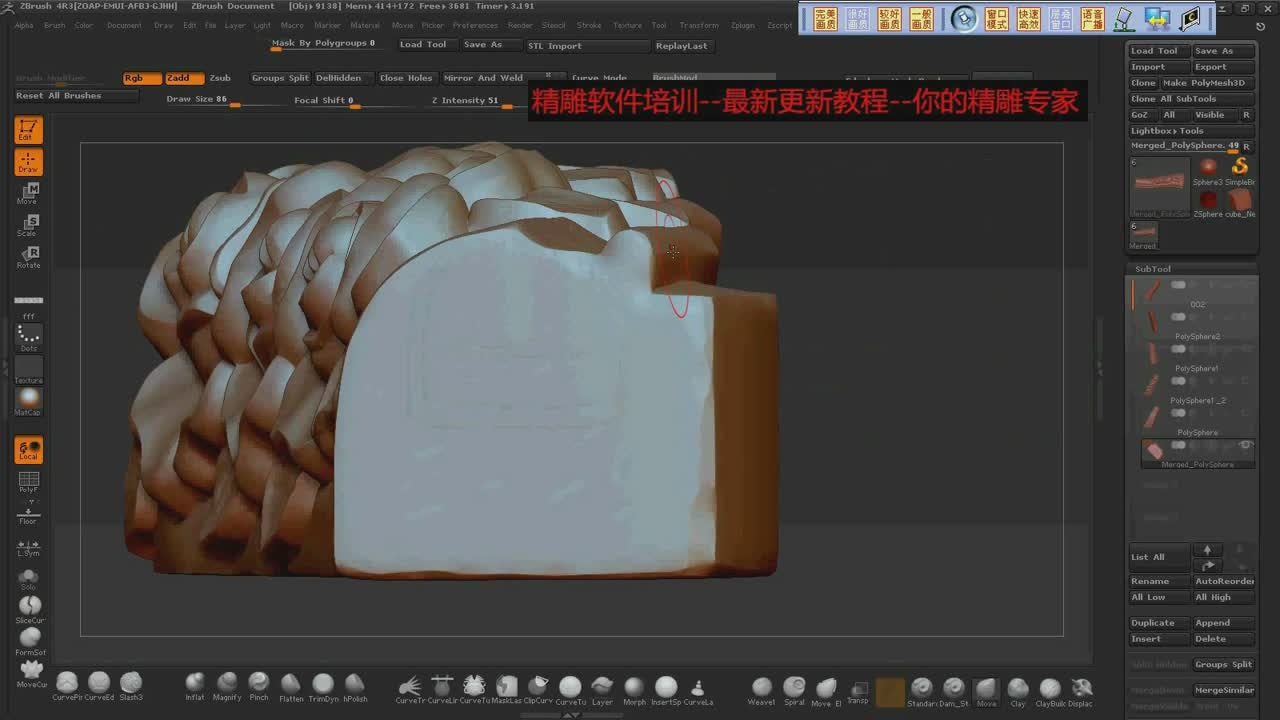The image size is (1280, 720).
Task: Open the Dots stroke type picker
Action: click(28, 338)
